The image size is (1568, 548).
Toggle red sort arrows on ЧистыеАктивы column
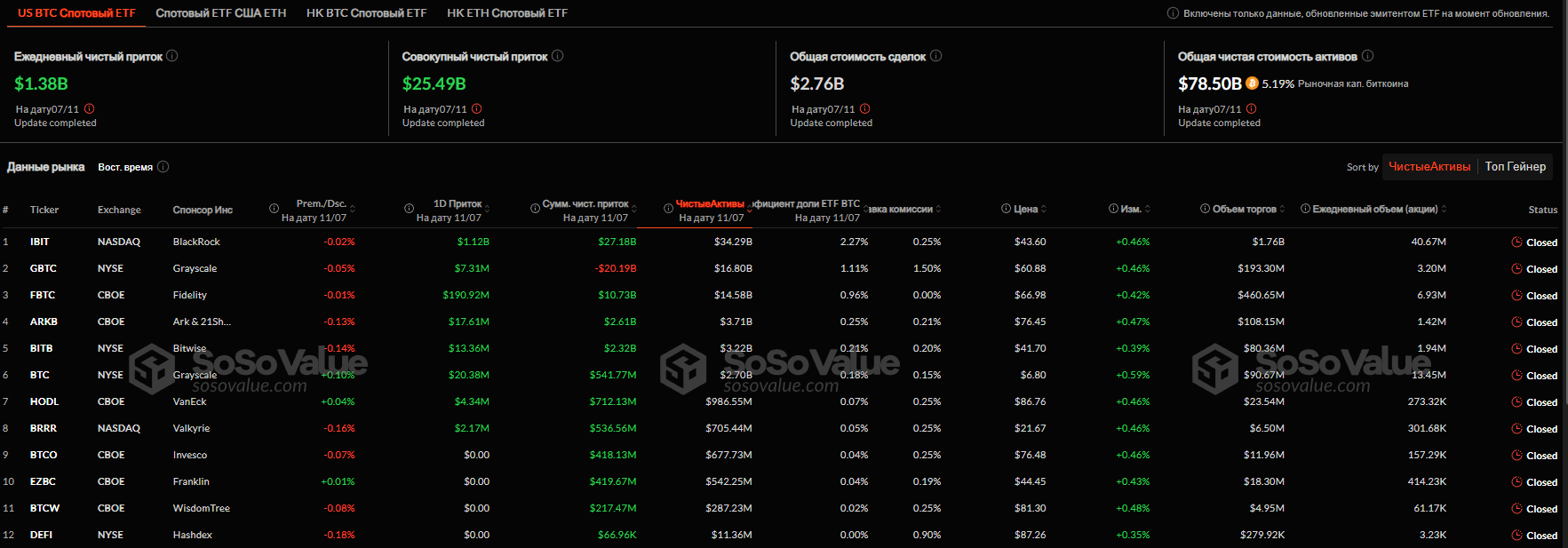coord(750,210)
